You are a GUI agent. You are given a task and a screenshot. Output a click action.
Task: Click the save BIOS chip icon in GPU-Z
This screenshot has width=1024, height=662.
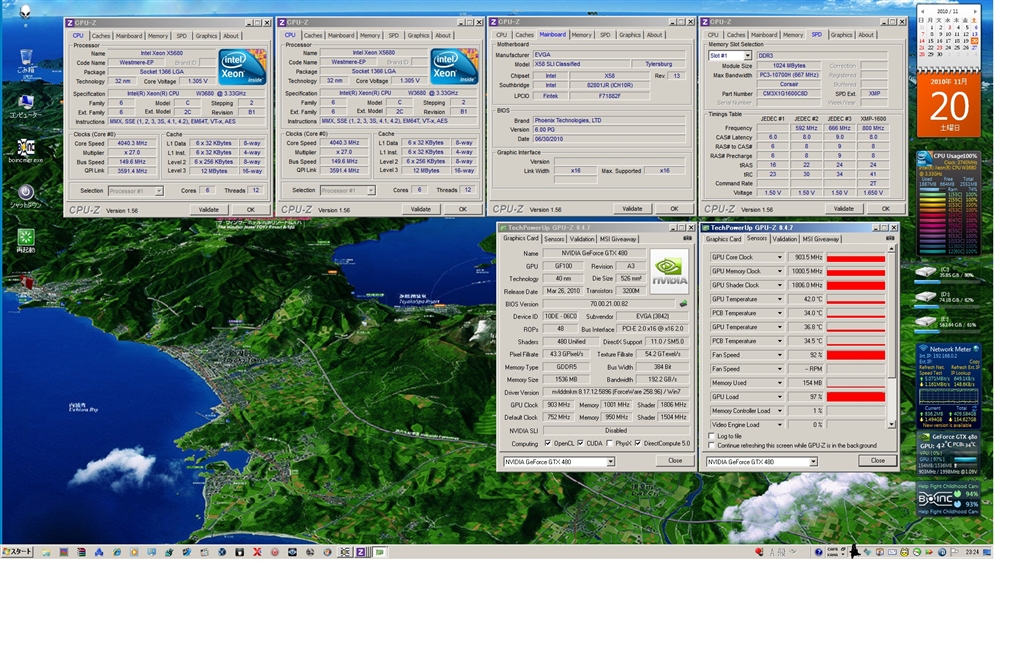pyautogui.click(x=683, y=304)
